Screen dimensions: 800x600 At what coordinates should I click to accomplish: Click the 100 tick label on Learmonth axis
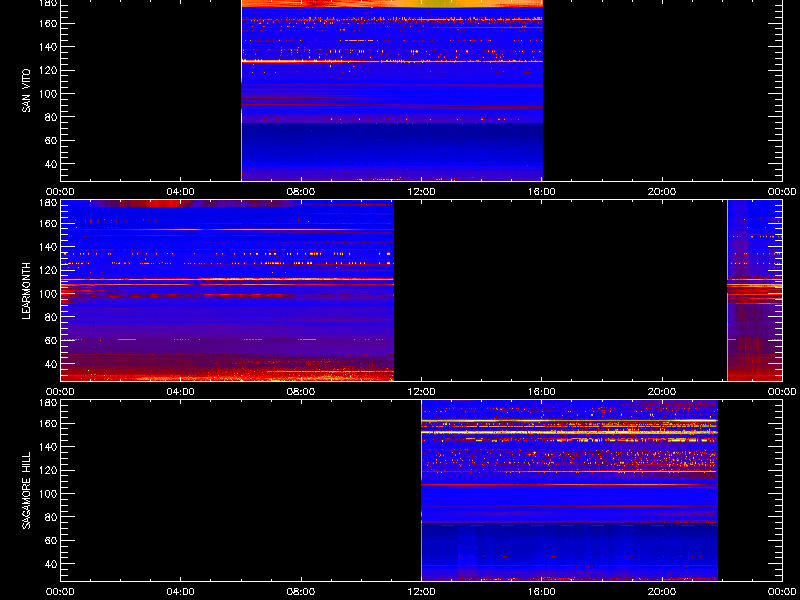coord(49,294)
